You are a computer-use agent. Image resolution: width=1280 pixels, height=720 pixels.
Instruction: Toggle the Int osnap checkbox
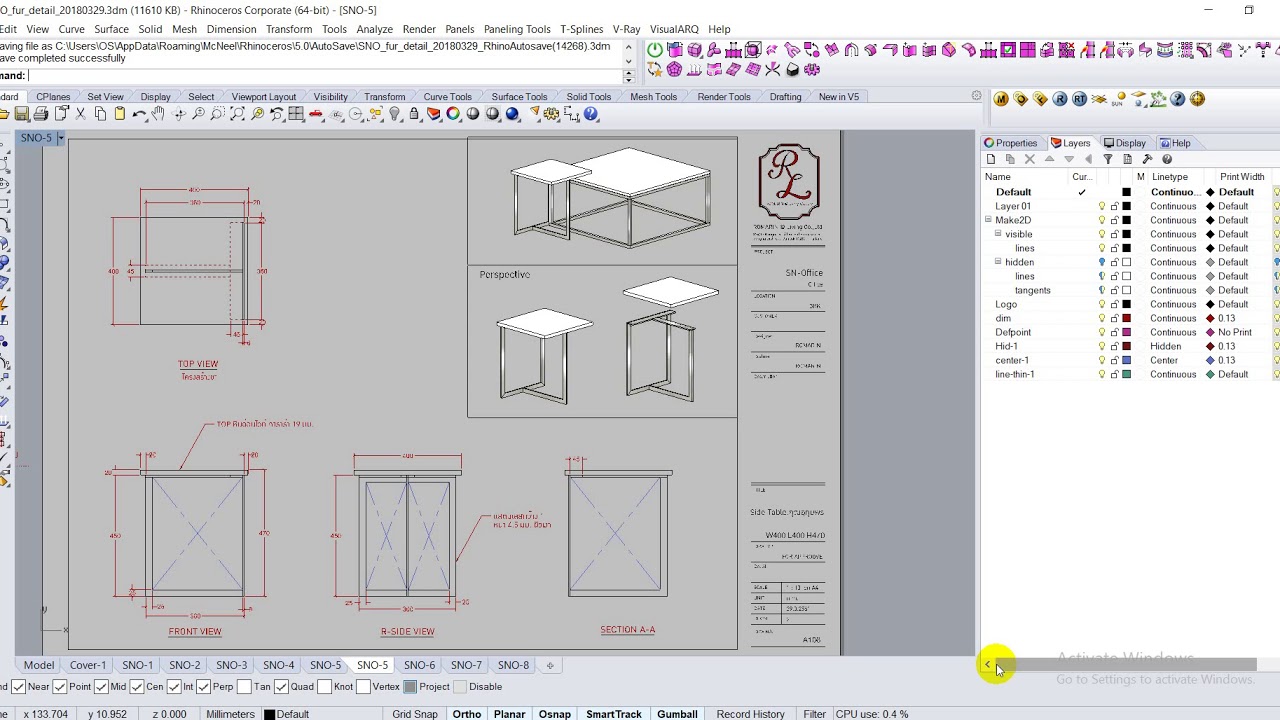(x=174, y=687)
